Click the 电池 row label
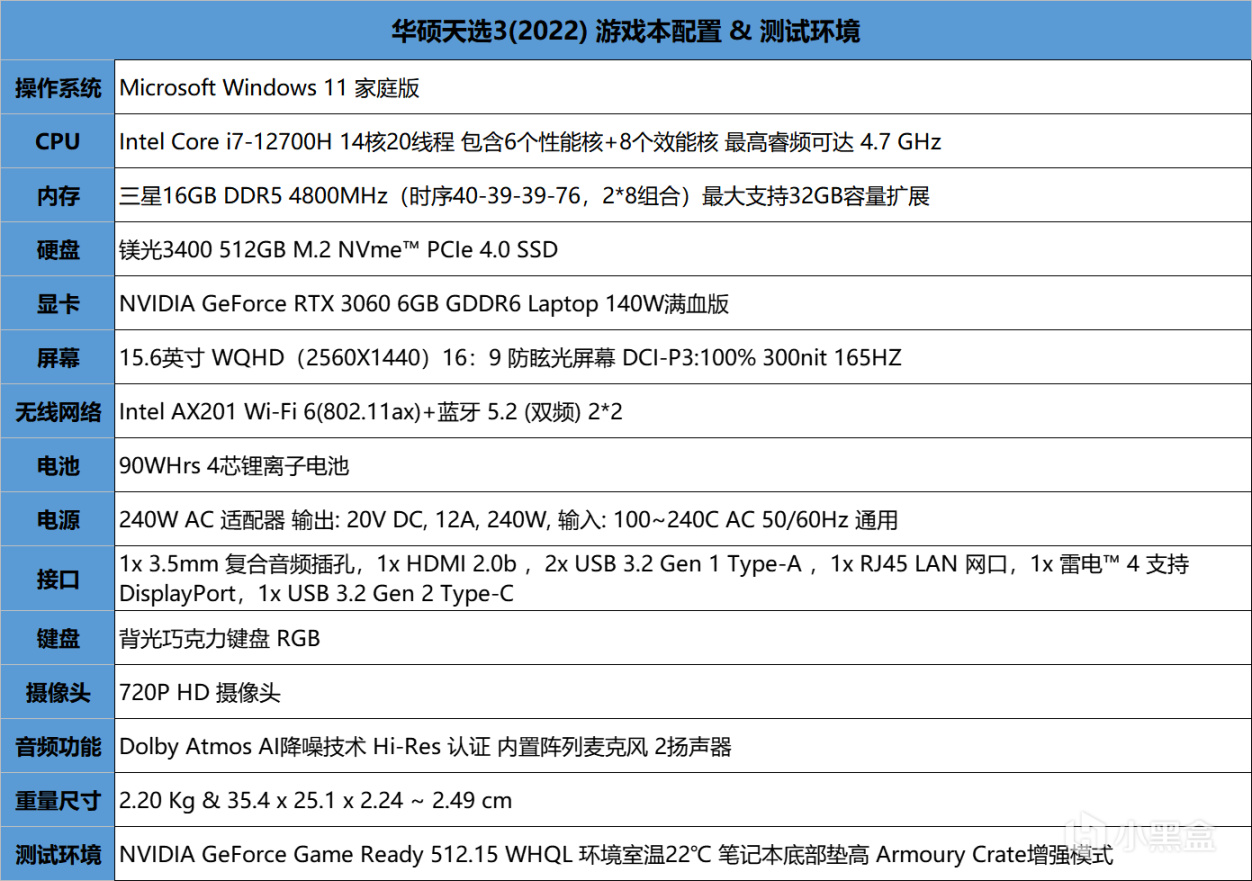 click(x=58, y=466)
